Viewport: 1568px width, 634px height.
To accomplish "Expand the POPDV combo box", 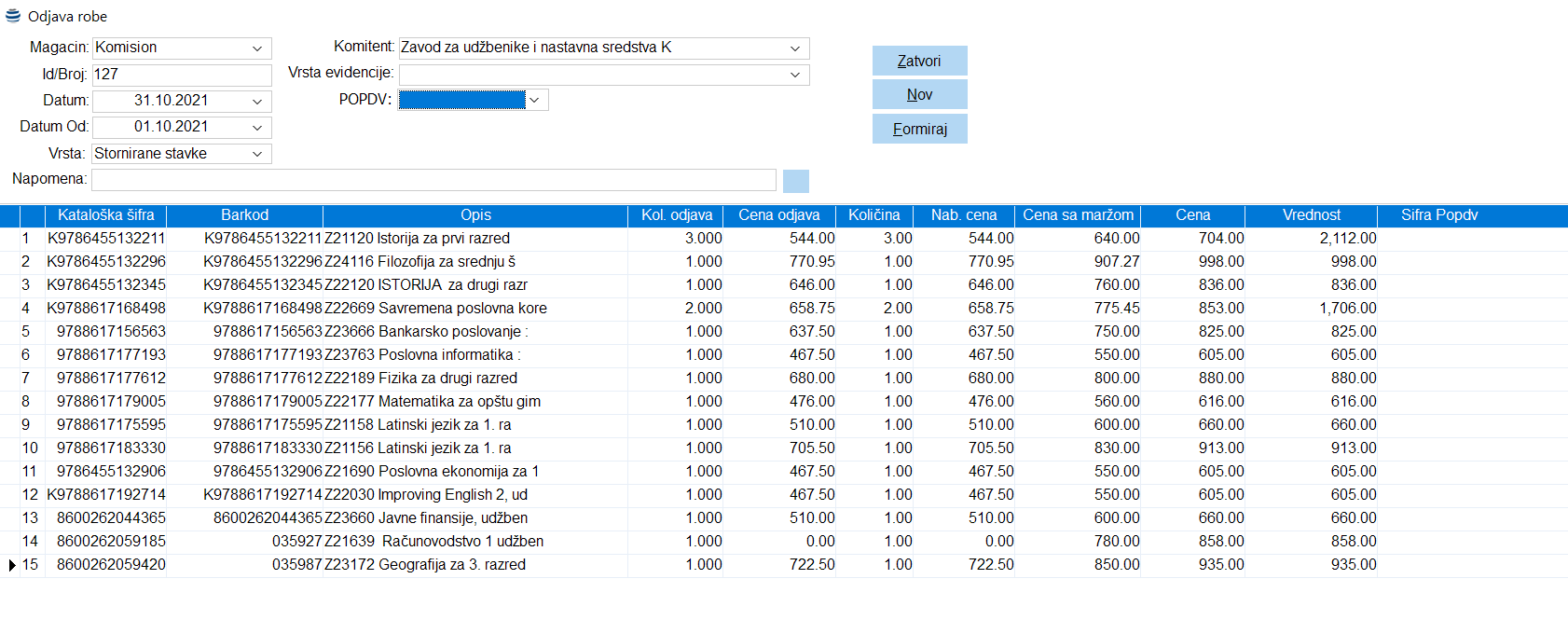I will tap(535, 100).
